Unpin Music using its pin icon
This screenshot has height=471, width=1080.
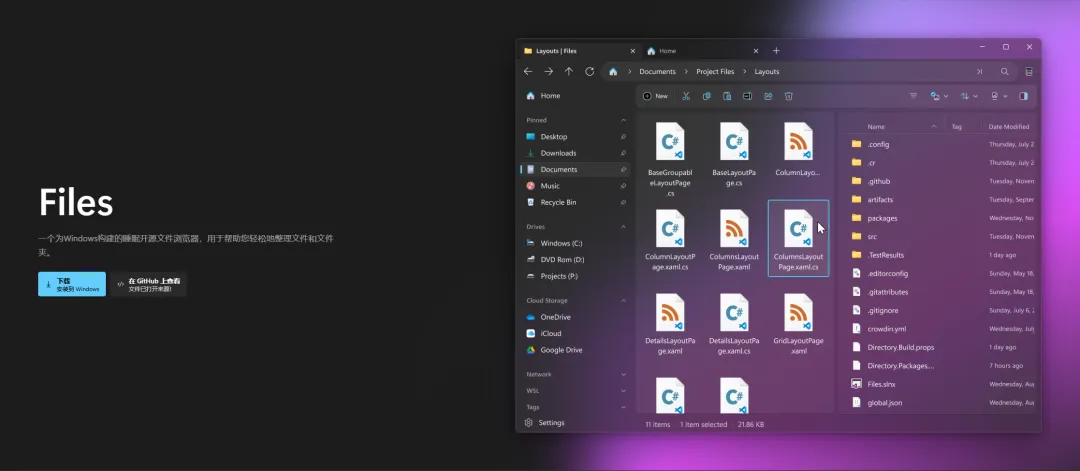623,186
